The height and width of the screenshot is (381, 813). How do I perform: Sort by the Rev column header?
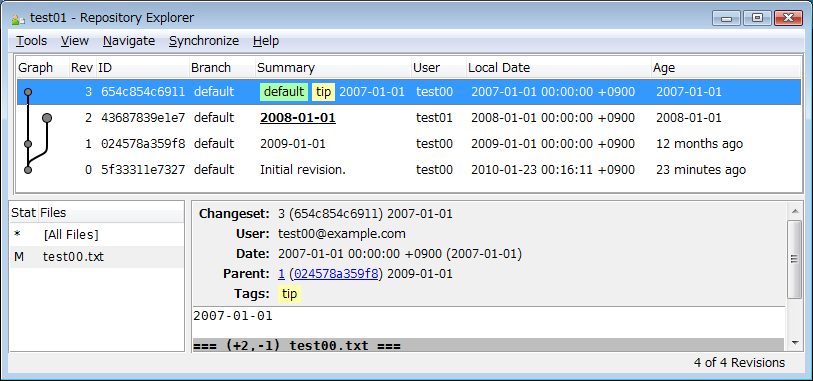(82, 68)
